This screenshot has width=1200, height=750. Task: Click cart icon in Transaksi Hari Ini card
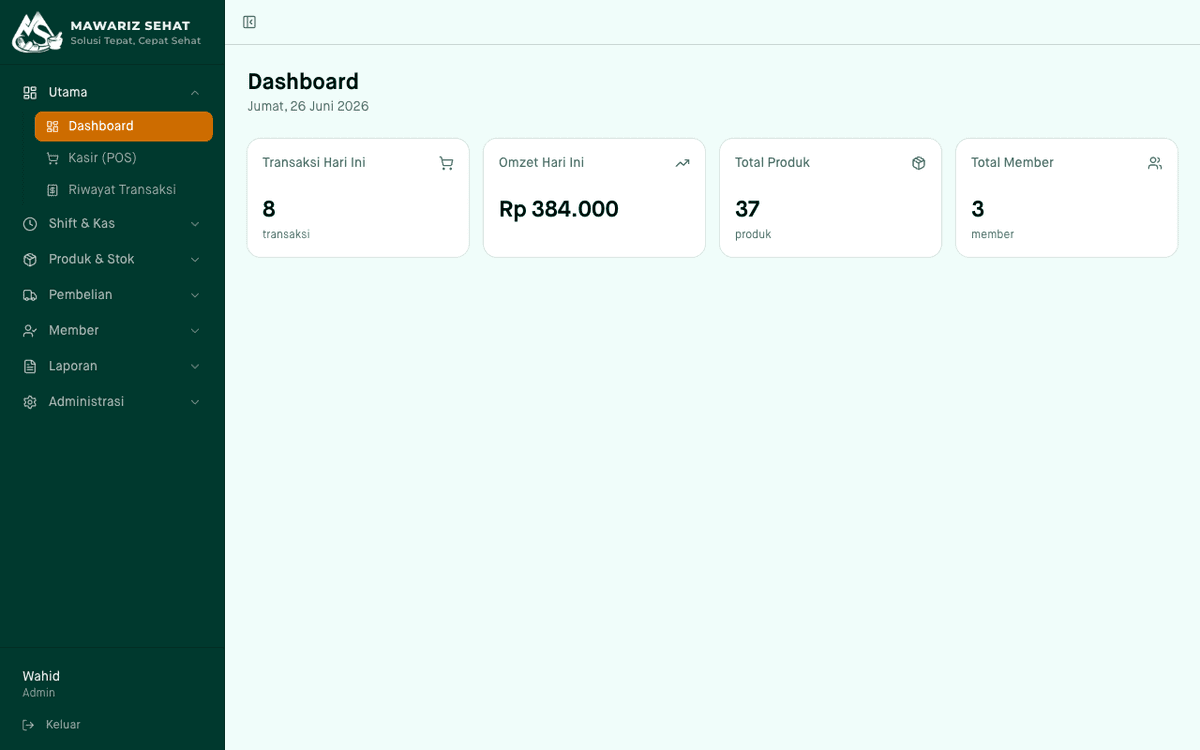(446, 163)
